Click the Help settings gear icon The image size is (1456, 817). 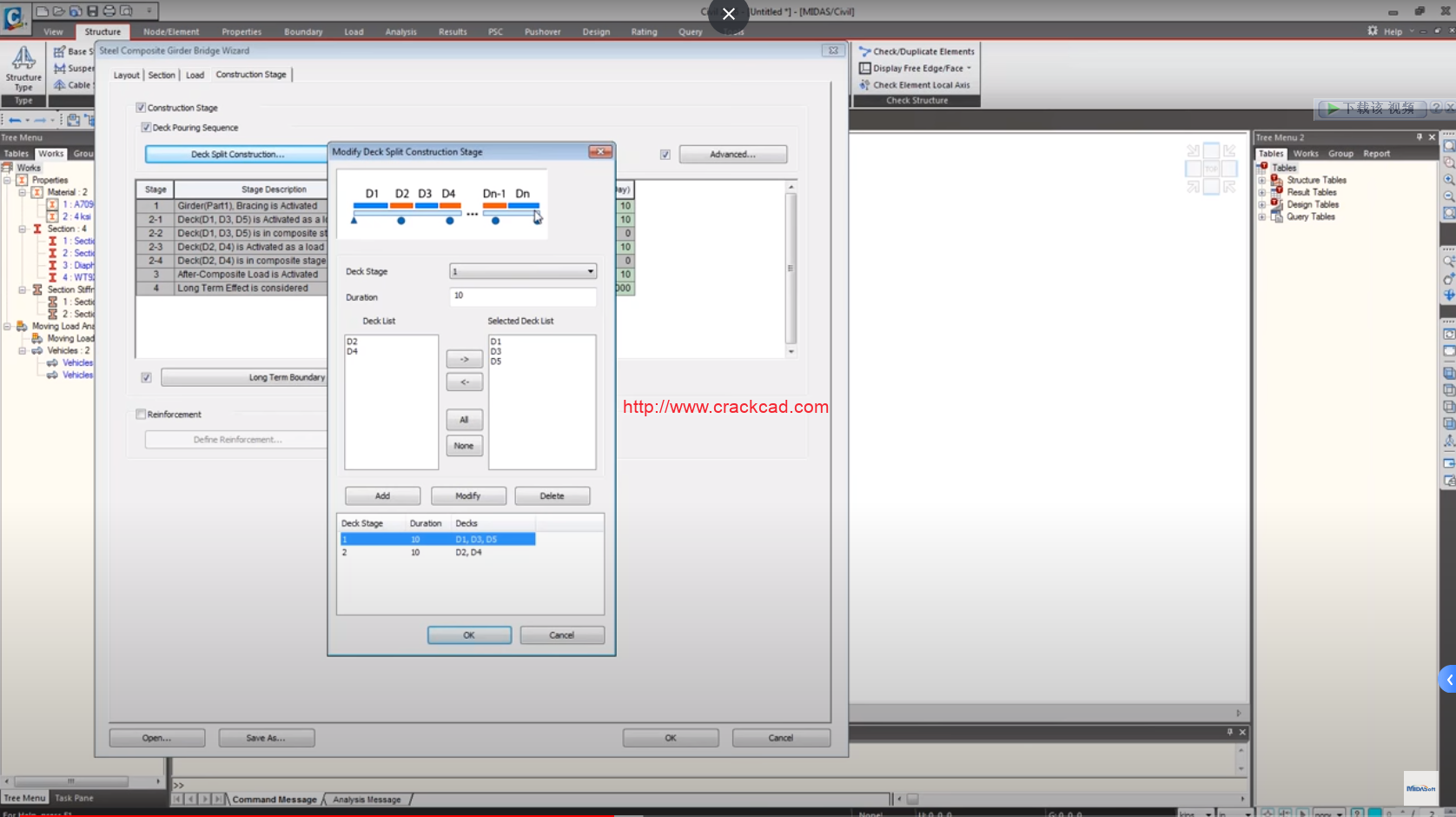tap(1373, 30)
